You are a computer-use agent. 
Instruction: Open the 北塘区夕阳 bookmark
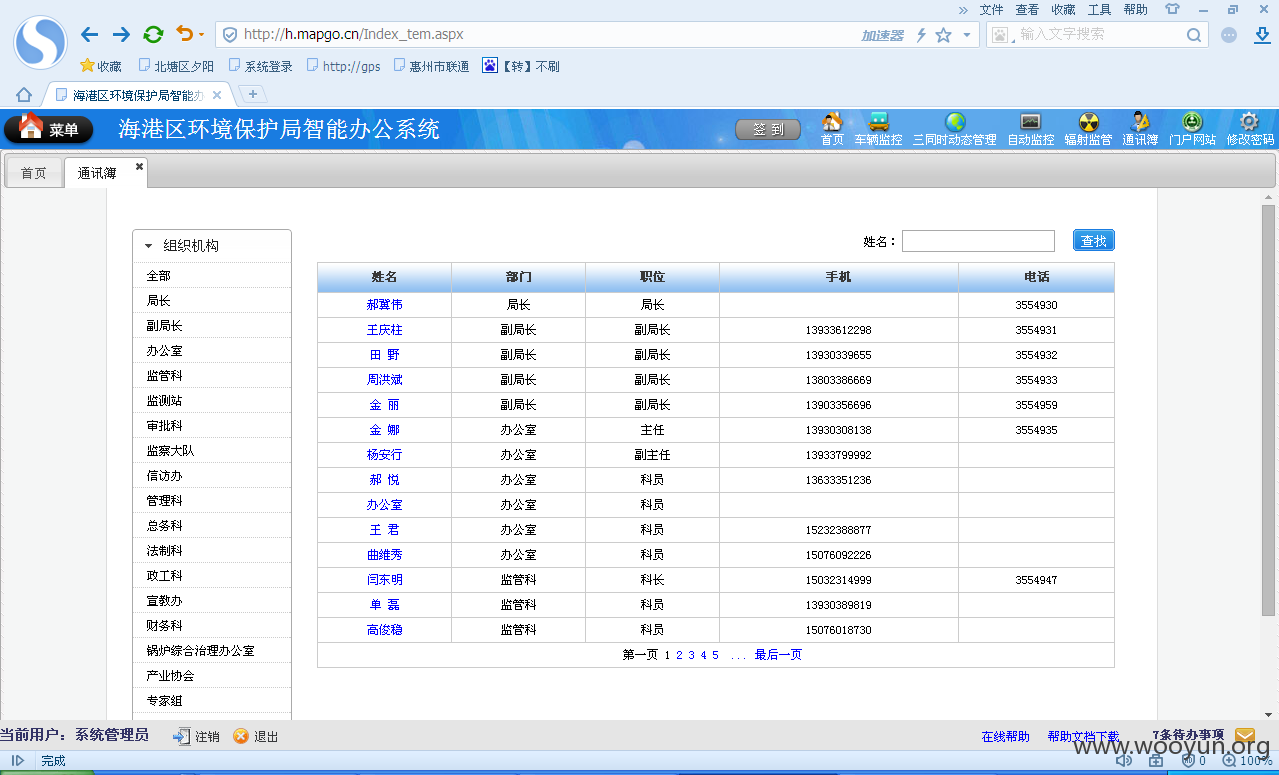pyautogui.click(x=175, y=66)
